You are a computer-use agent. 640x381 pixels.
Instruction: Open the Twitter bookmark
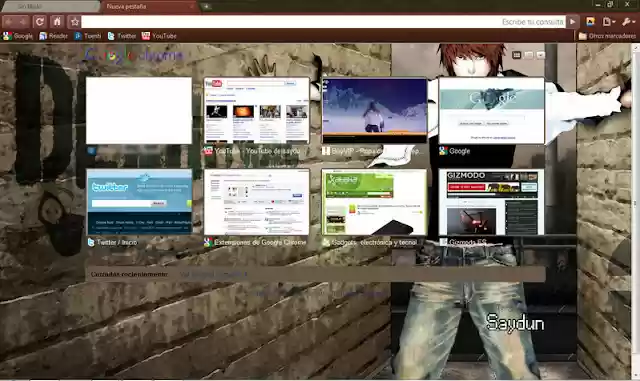click(x=122, y=36)
